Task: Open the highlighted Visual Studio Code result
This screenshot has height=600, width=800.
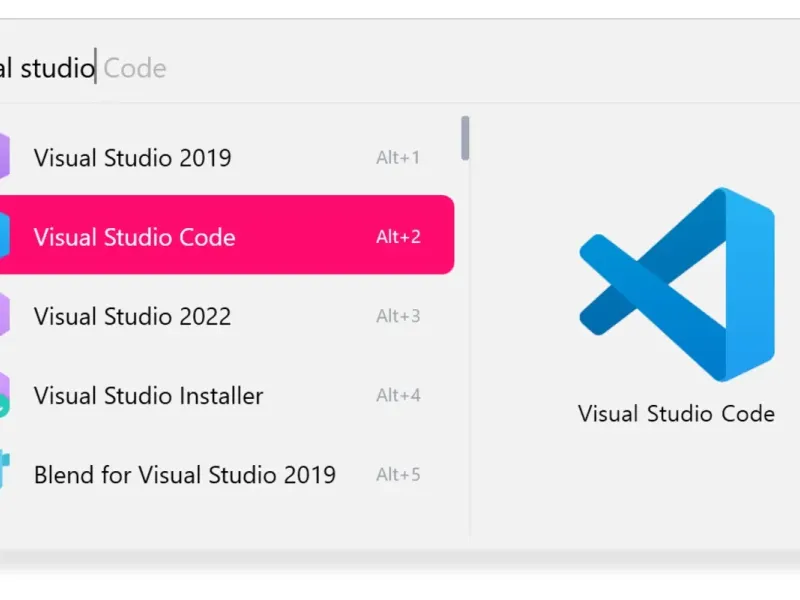Action: [135, 237]
